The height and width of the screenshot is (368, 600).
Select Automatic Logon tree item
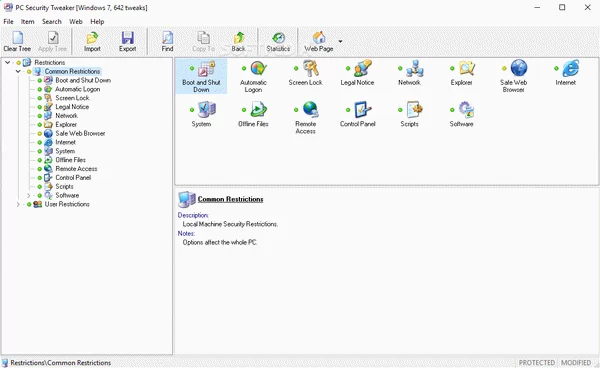click(x=78, y=89)
